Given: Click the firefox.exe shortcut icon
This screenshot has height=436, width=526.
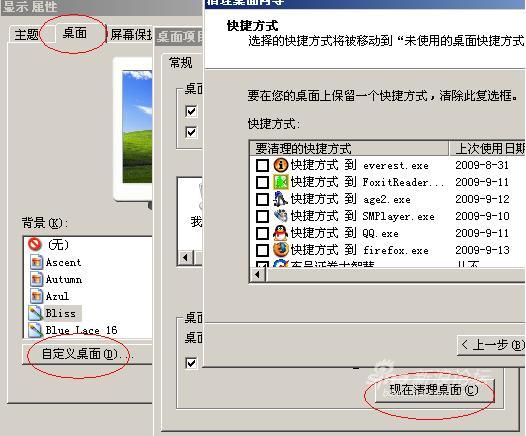Looking at the screenshot, I should point(280,250).
